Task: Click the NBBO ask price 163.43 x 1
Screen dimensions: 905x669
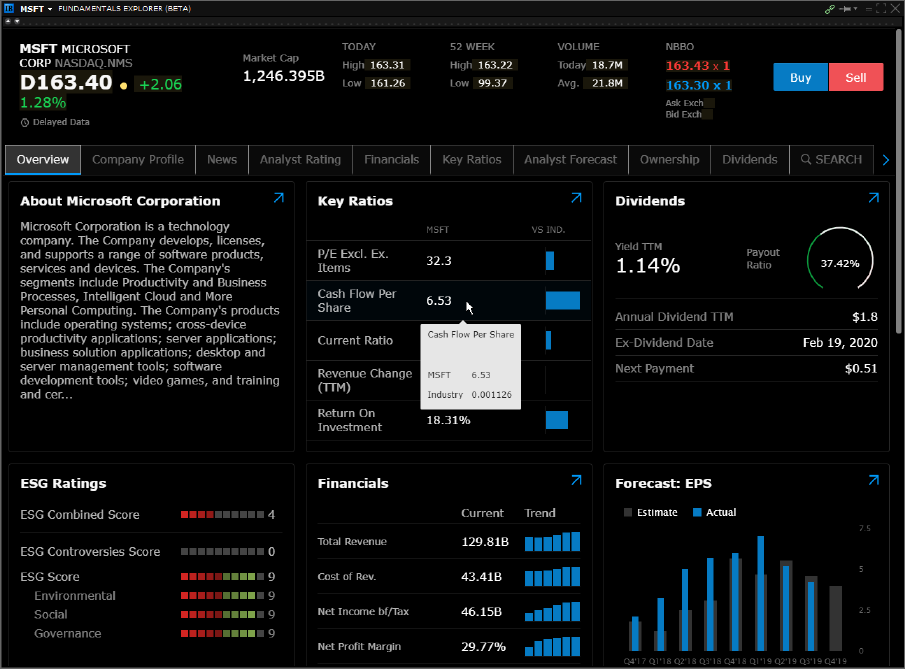Action: 698,66
